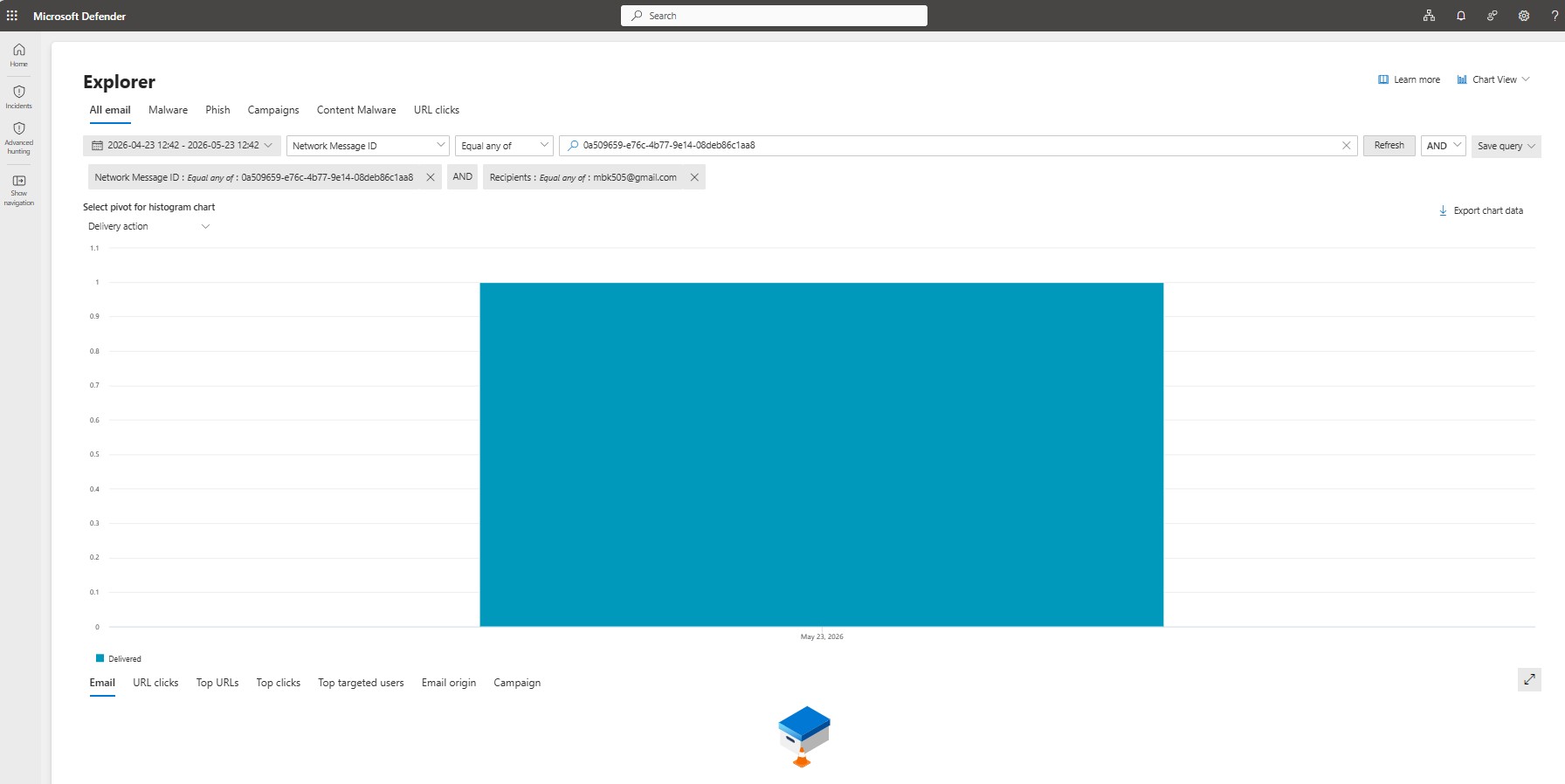Switch to the URL clicks top tab
Viewport: 1565px width, 784px height.
[437, 110]
